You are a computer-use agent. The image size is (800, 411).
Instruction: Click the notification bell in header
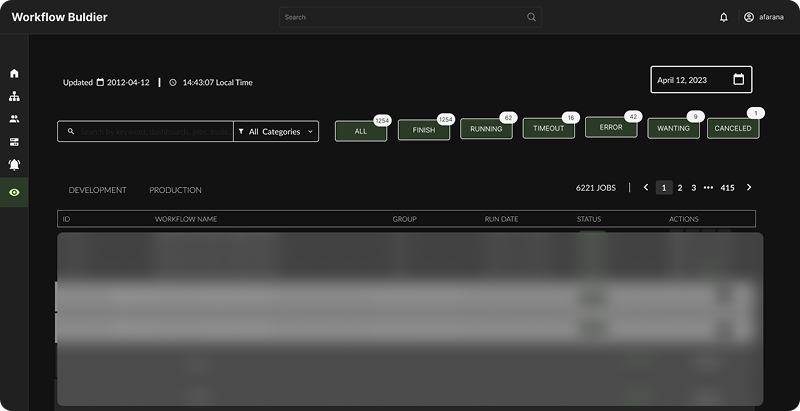(723, 17)
